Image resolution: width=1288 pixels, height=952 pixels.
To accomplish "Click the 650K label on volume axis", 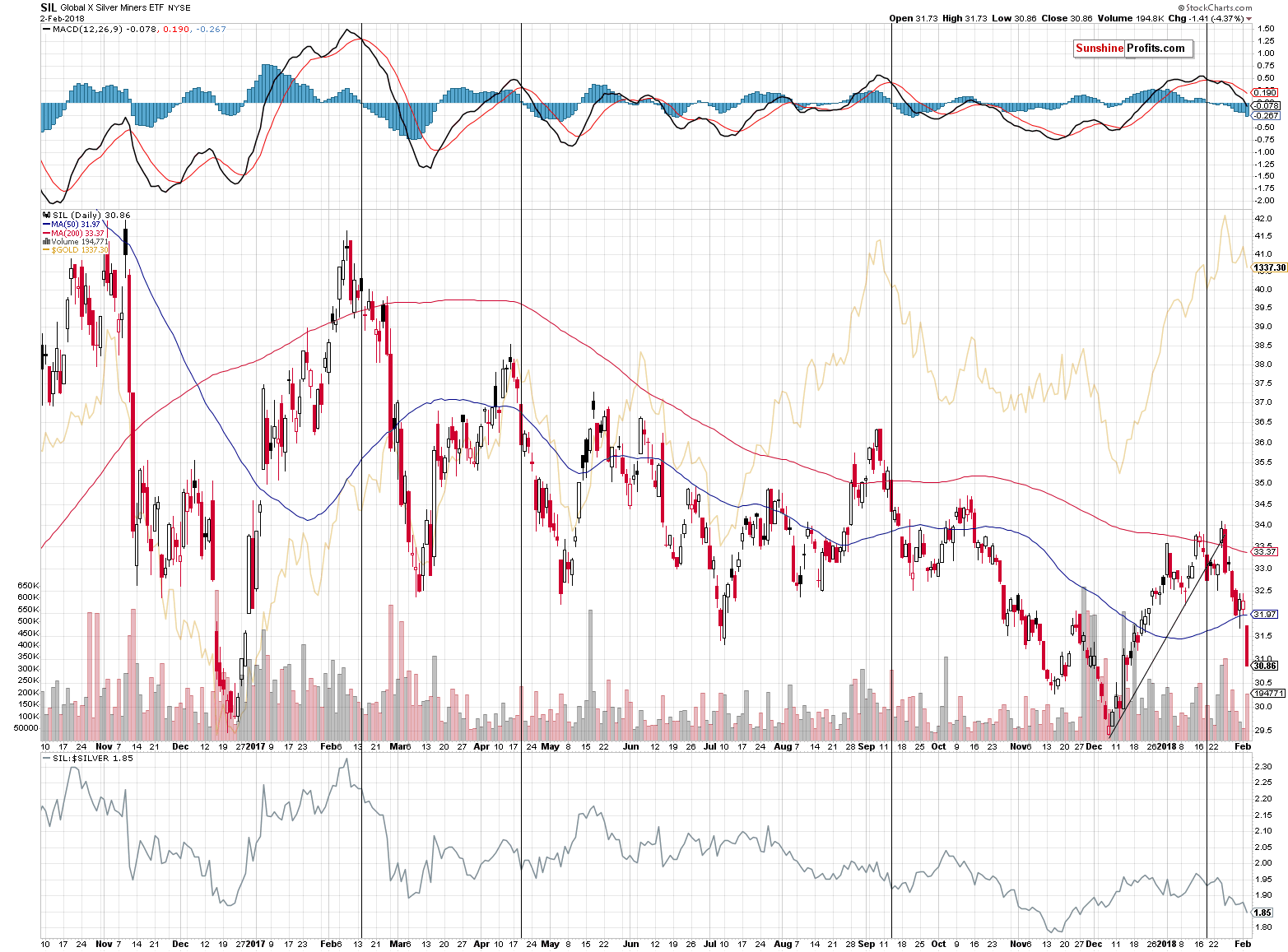I will point(28,586).
